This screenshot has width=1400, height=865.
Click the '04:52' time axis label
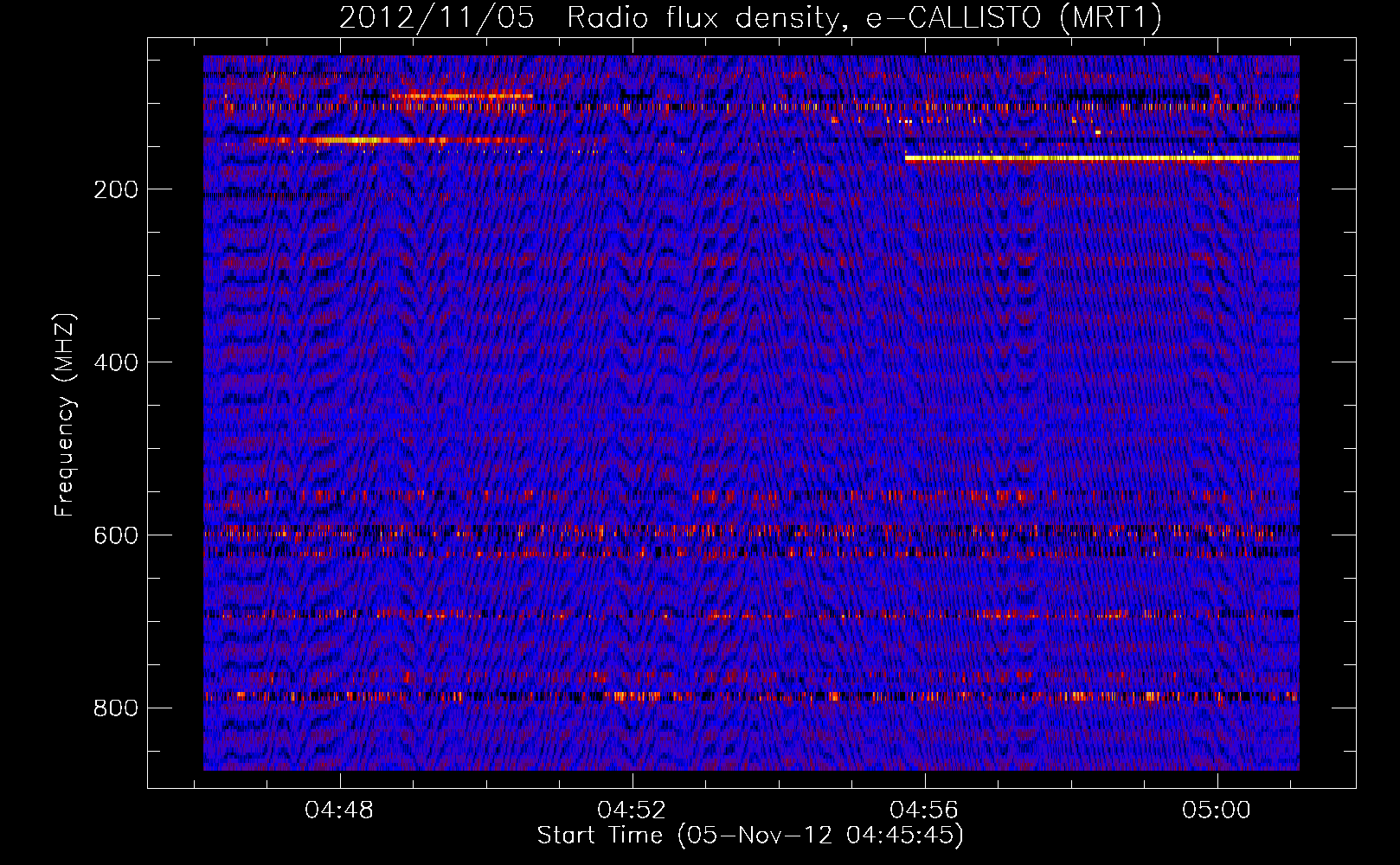[x=632, y=811]
